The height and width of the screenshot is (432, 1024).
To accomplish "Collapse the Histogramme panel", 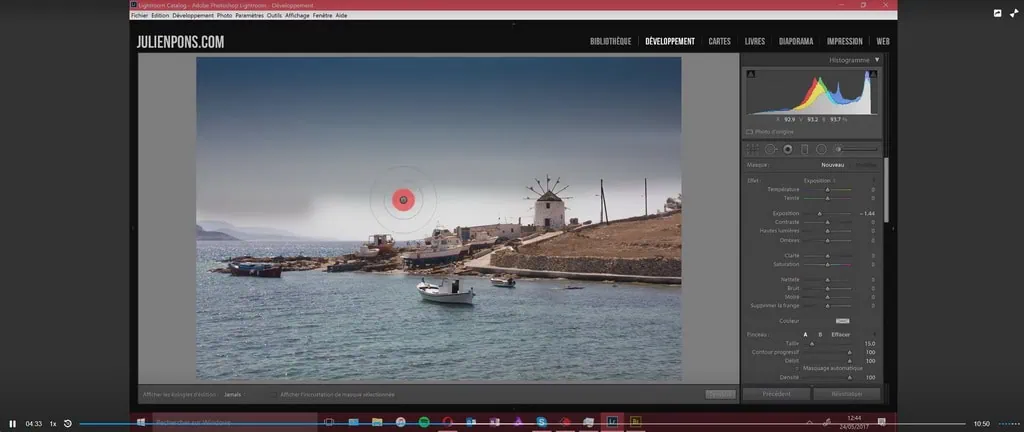I will 877,60.
